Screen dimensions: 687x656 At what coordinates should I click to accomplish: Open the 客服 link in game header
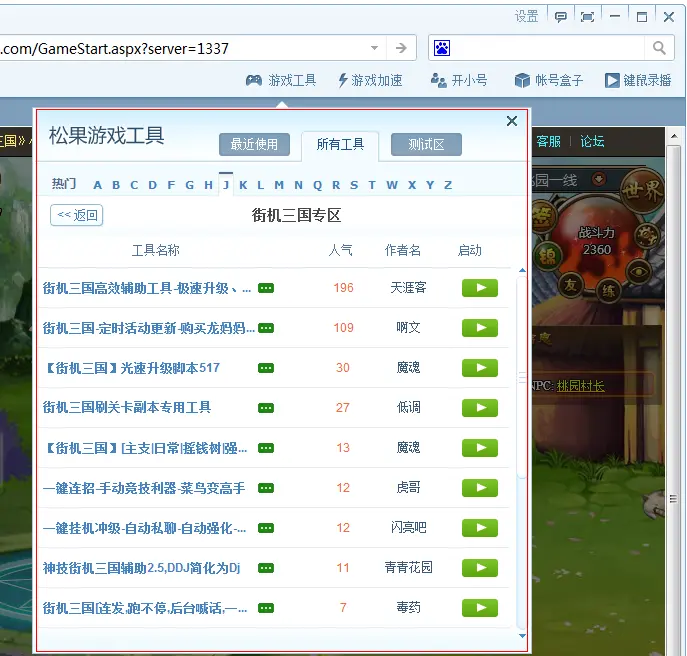(549, 142)
